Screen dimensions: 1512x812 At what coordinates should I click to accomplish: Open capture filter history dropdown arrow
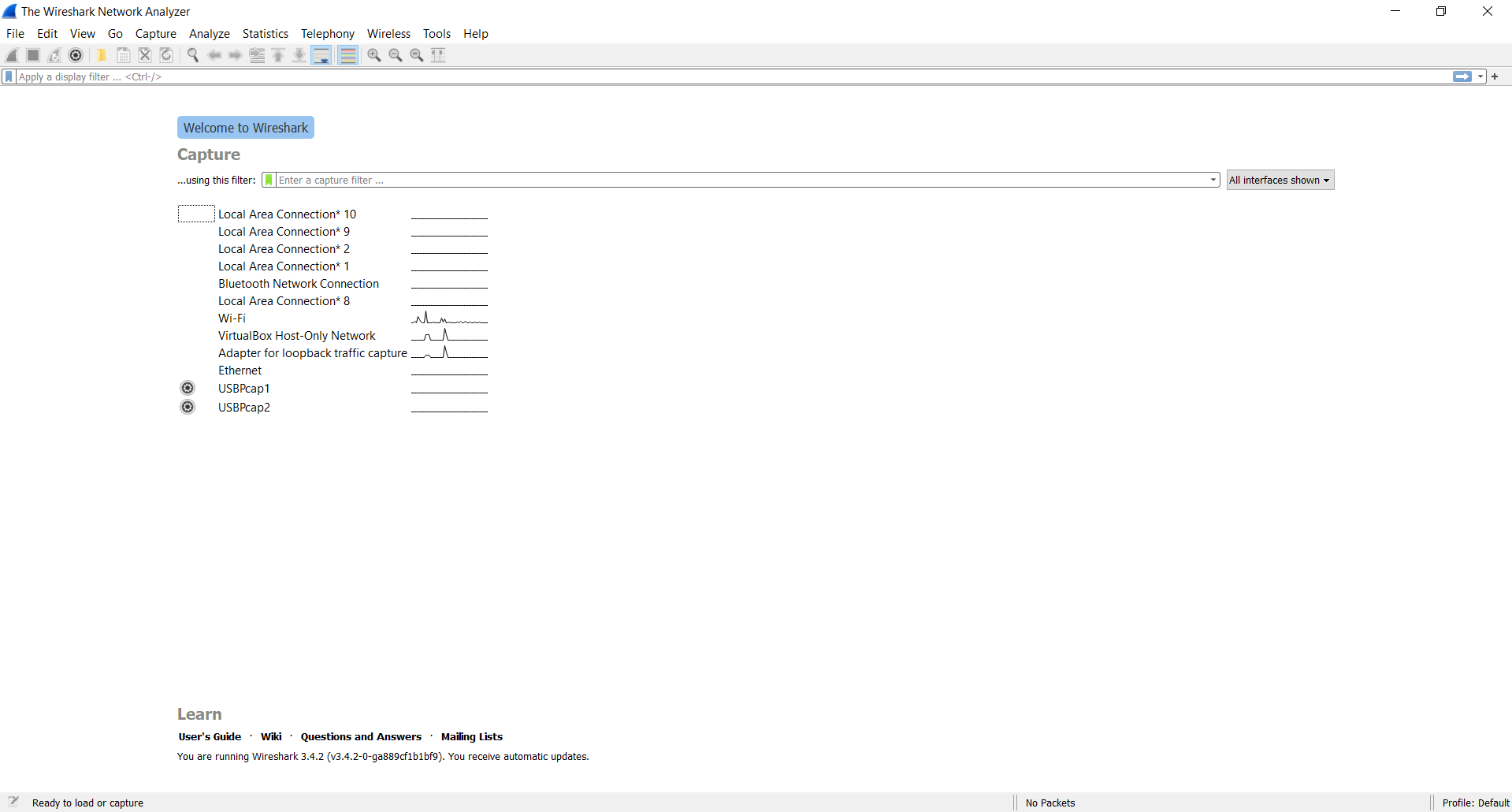1213,180
